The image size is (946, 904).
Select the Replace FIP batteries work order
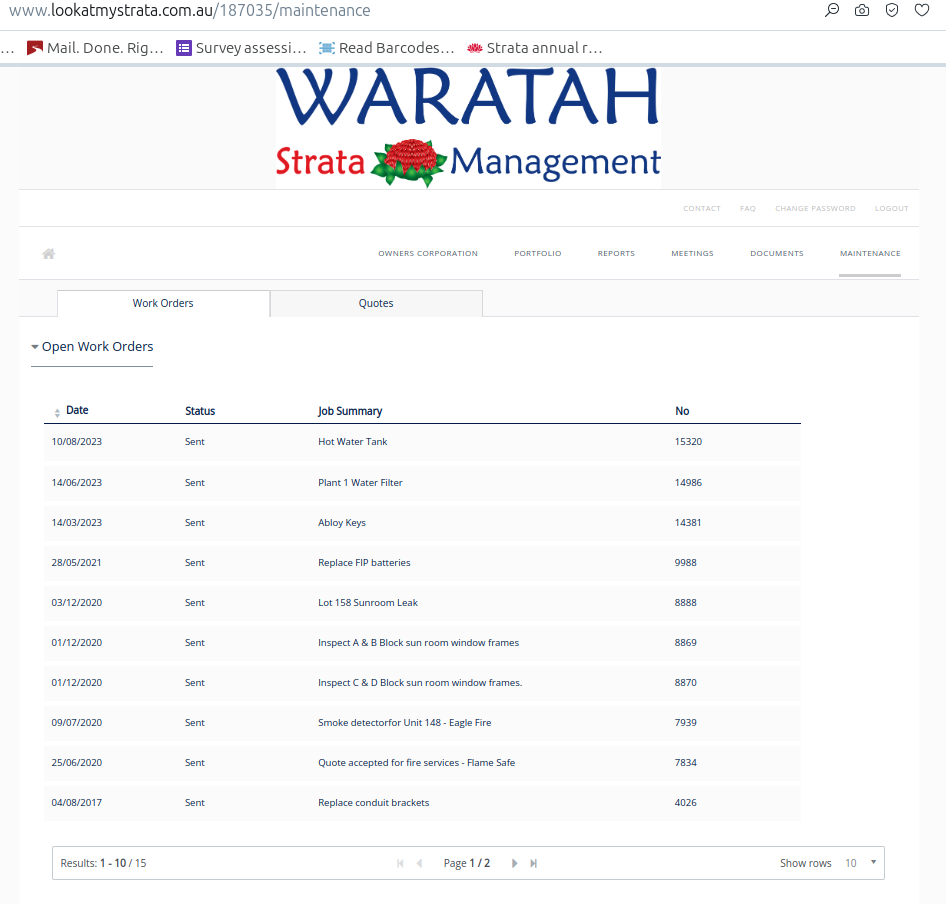click(x=422, y=562)
